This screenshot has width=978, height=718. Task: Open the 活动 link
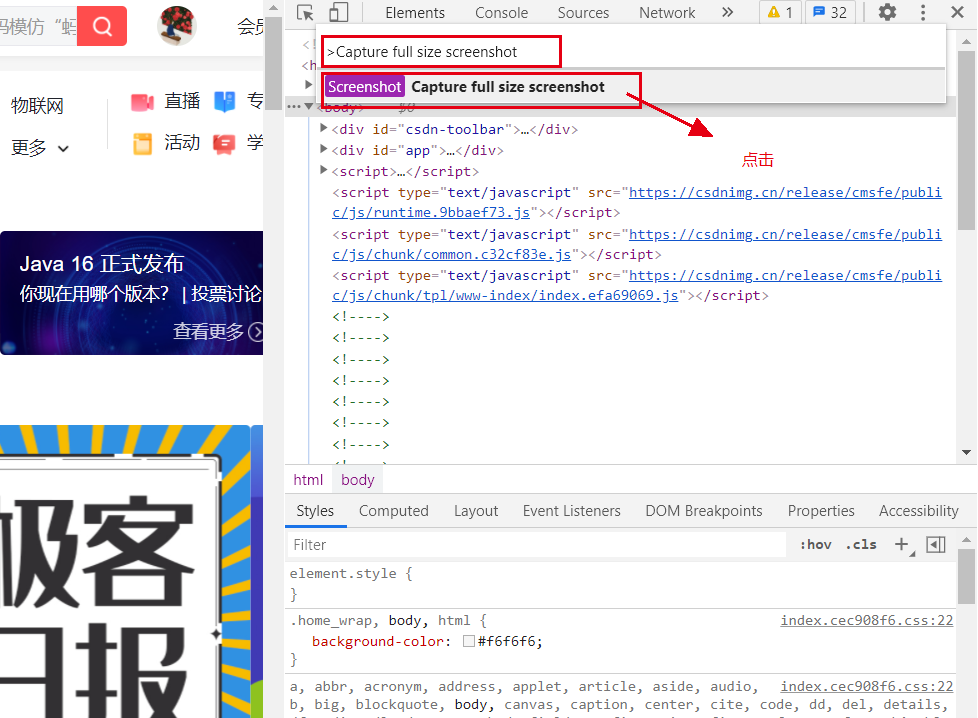pos(182,143)
